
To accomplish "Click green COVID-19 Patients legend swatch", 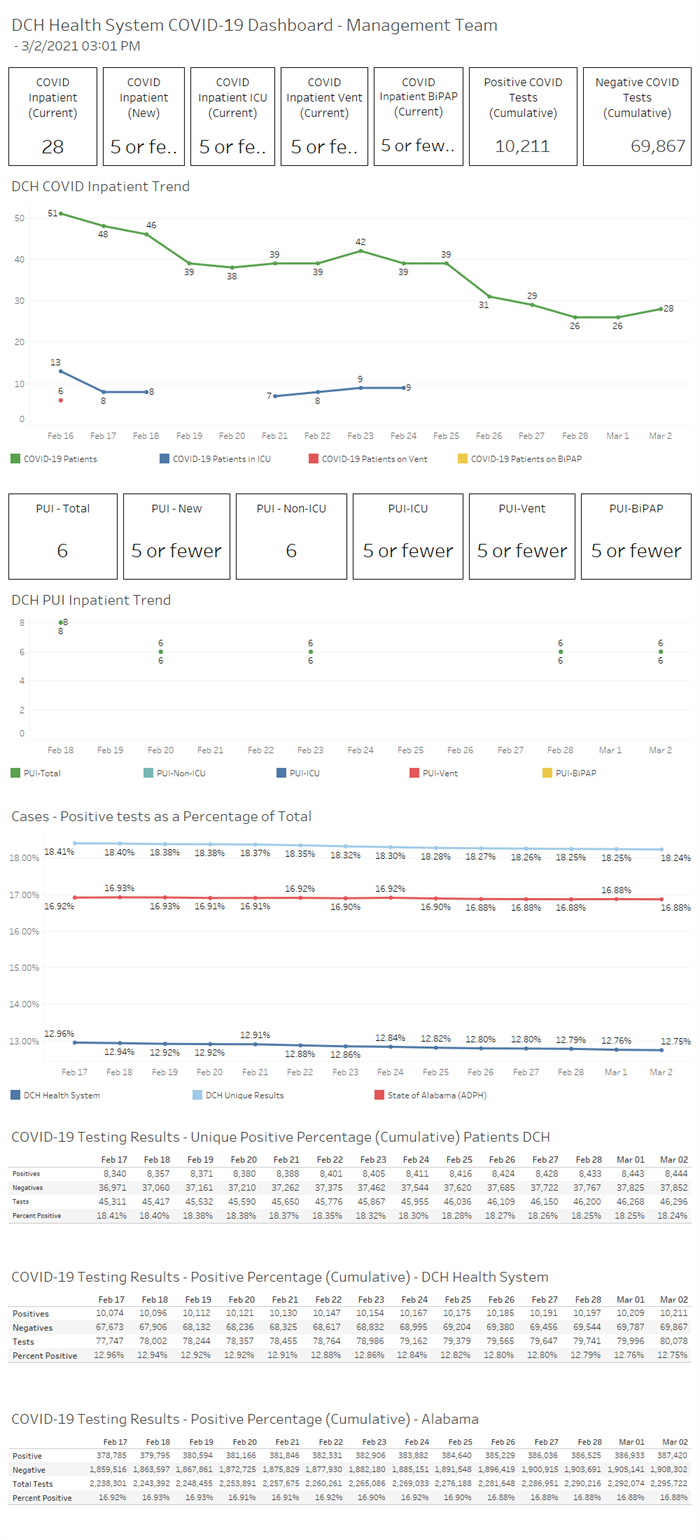I will click(x=16, y=459).
